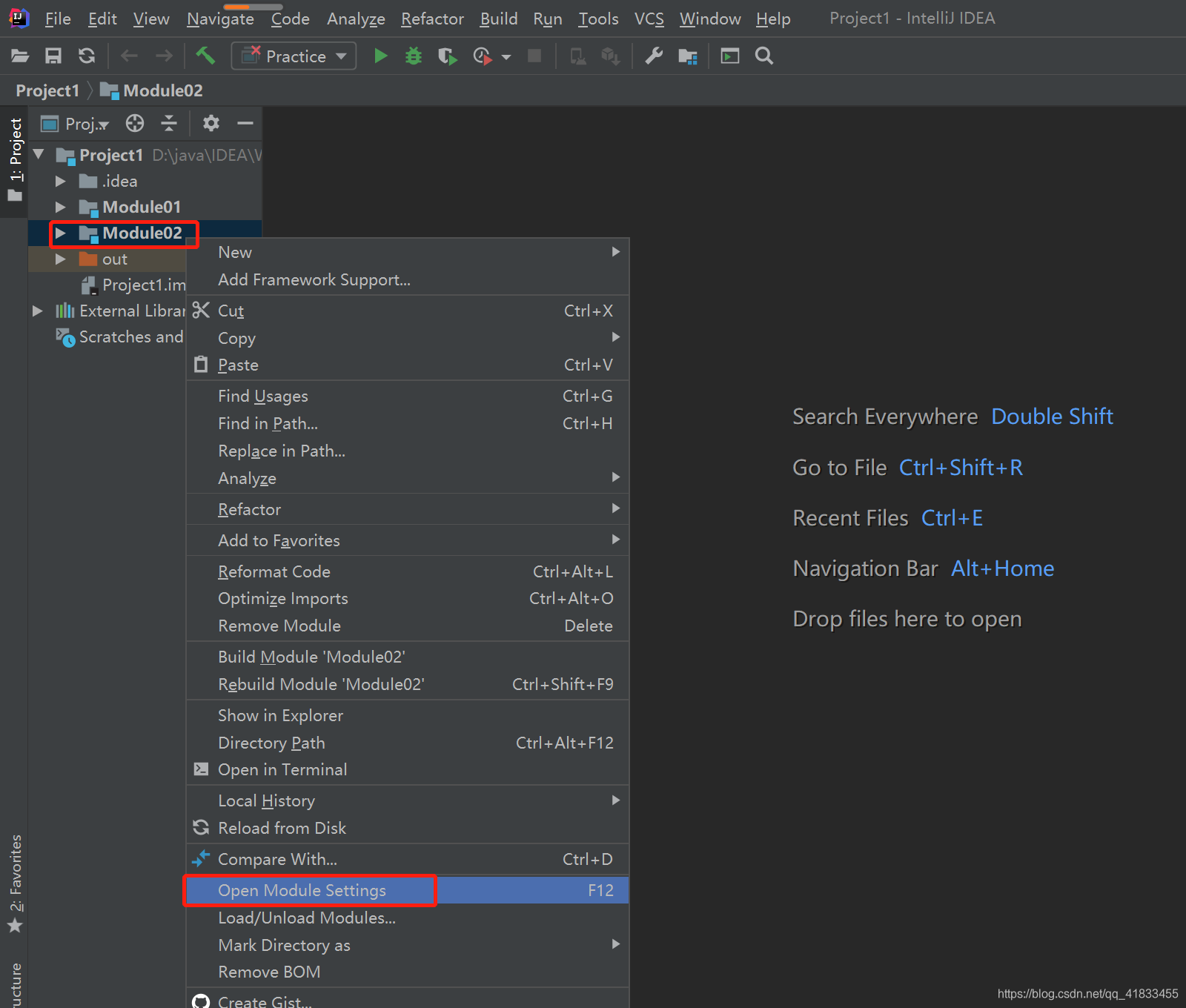Select Load/Unload Modules... entry
Screen dimensions: 1186x1008
click(407, 918)
